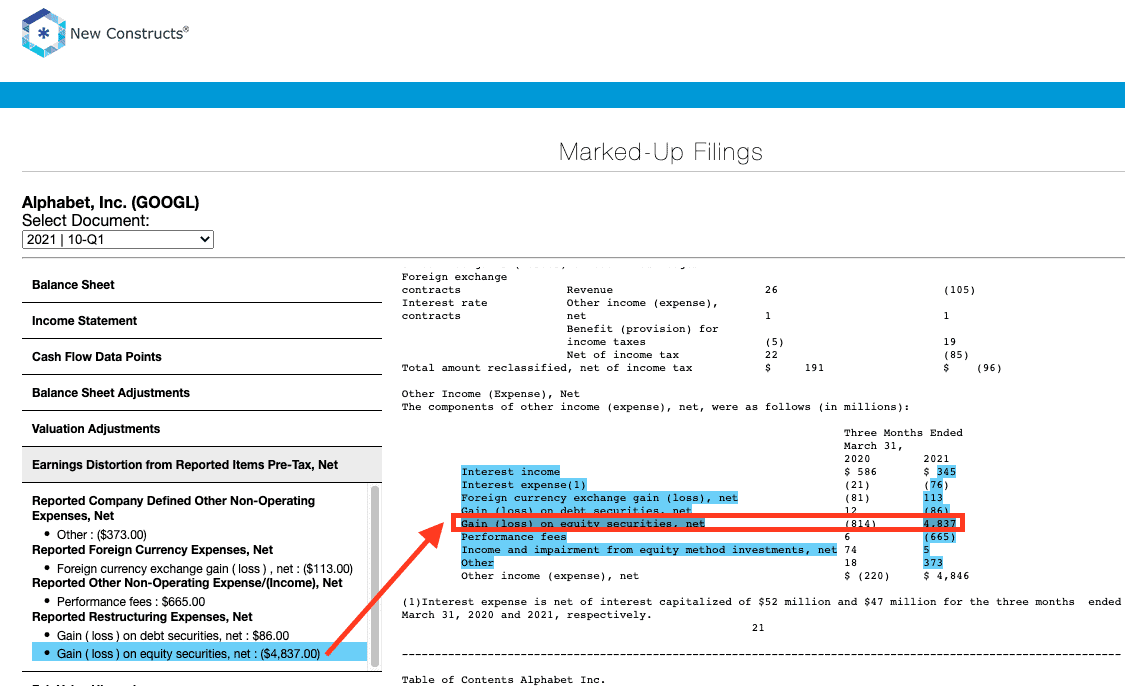Open the Balance Sheet section
The height and width of the screenshot is (686, 1125).
202,285
